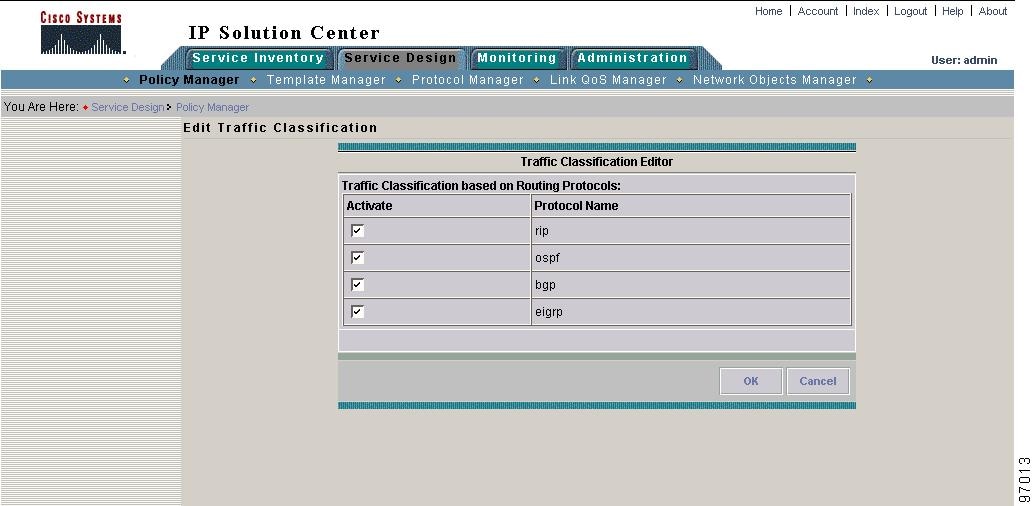Select the eigrp protocol name cell

pos(691,312)
